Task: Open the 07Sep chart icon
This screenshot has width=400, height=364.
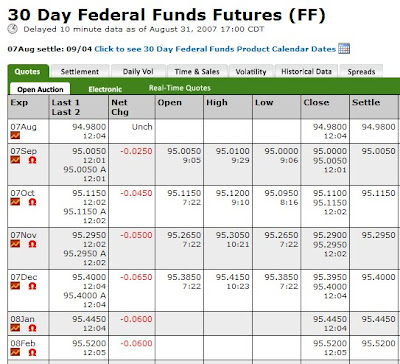Action: click(x=15, y=160)
